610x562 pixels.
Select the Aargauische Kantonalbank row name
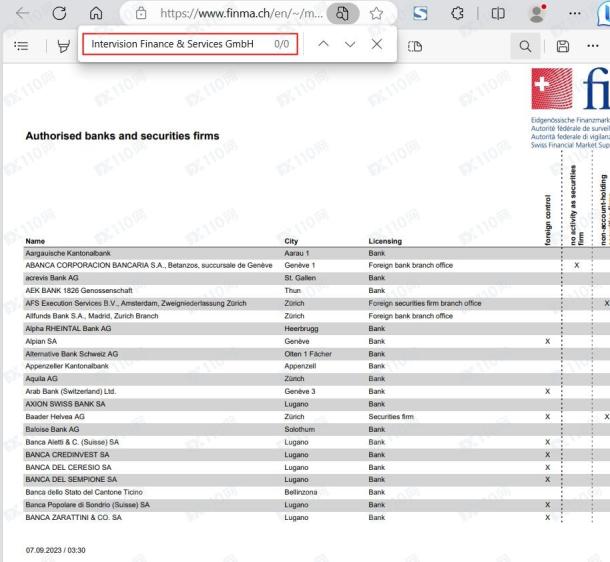(x=68, y=253)
